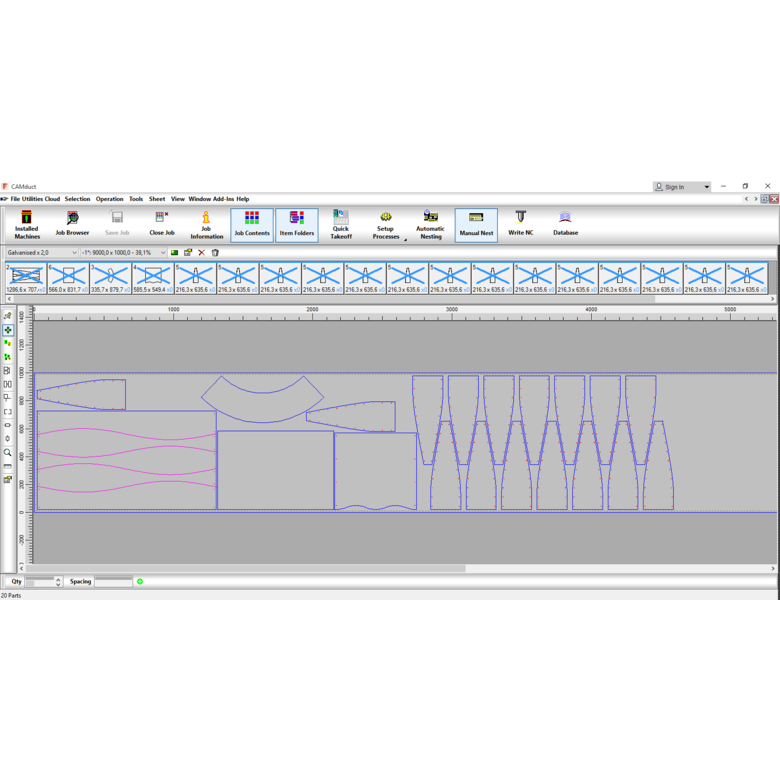780x780 pixels.
Task: Launch Quick Takeoff
Action: (341, 225)
